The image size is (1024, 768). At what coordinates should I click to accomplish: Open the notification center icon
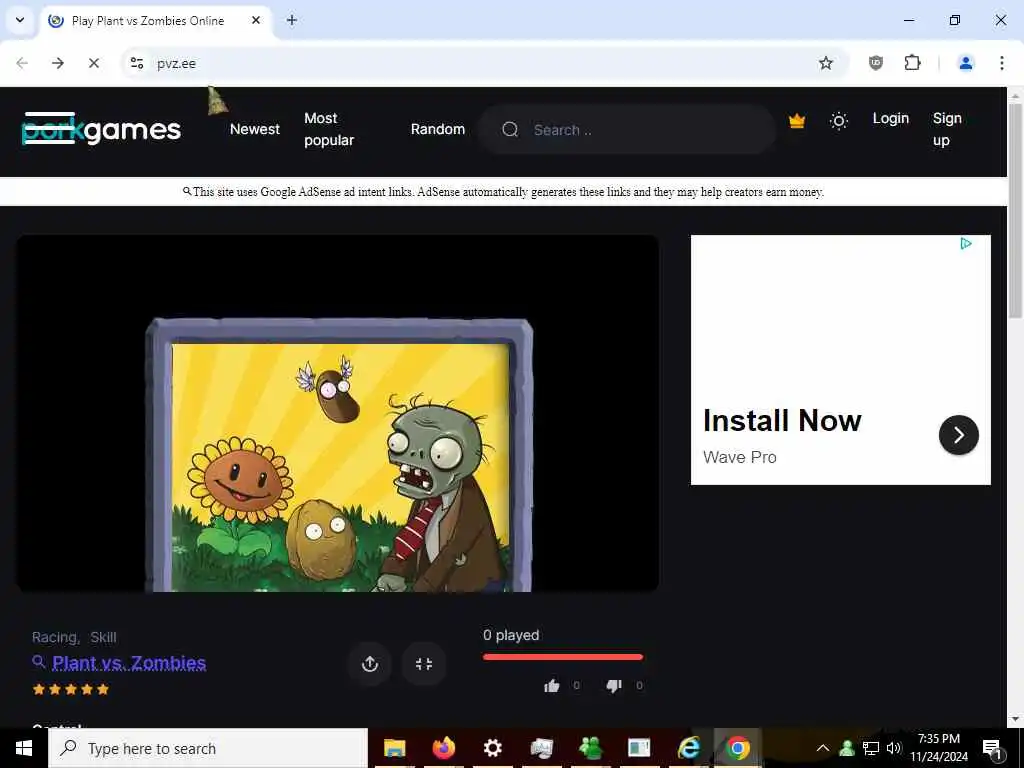click(992, 749)
